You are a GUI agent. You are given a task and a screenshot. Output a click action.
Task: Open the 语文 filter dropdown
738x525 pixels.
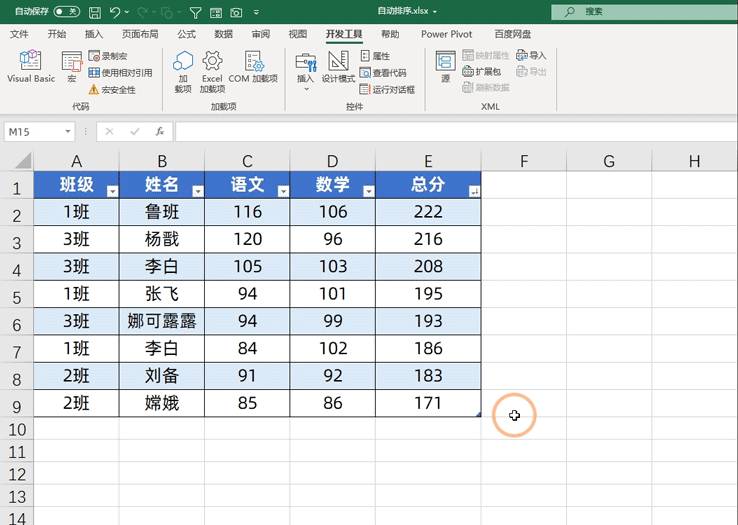coord(283,191)
